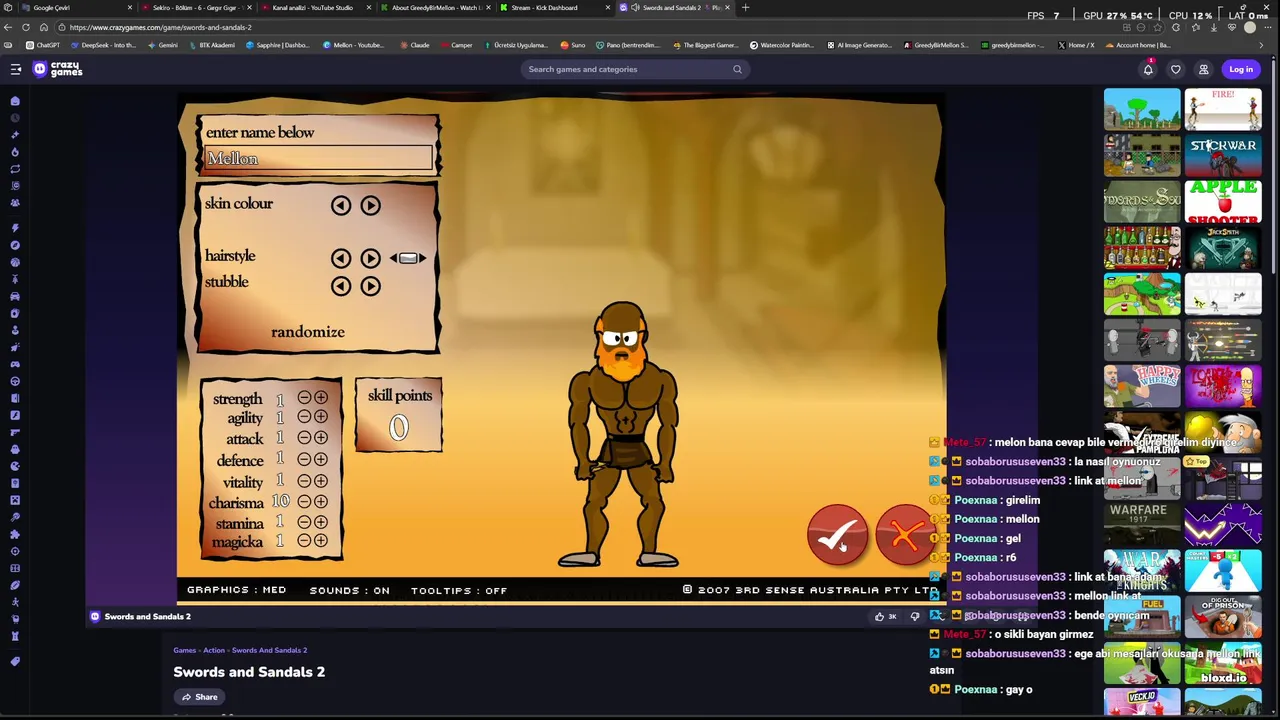Choose previous hairstyle arrow
The width and height of the screenshot is (1280, 720).
click(x=341, y=258)
